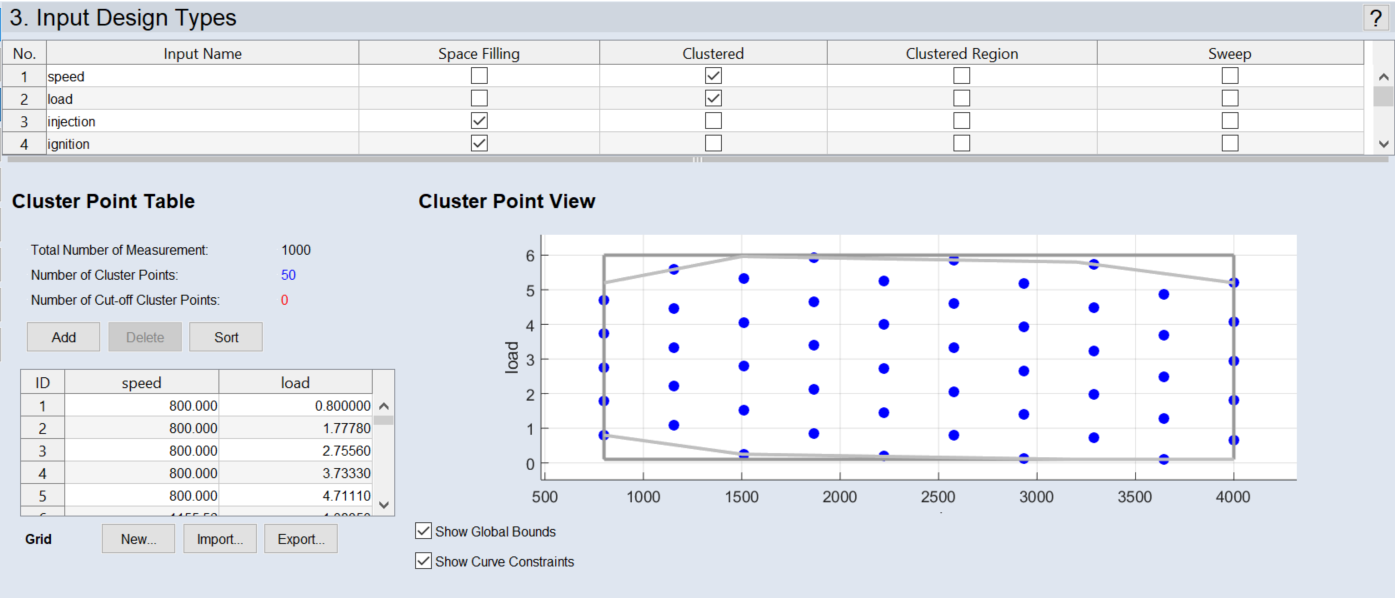1395x598 pixels.
Task: Import a grid file
Action: (220, 539)
